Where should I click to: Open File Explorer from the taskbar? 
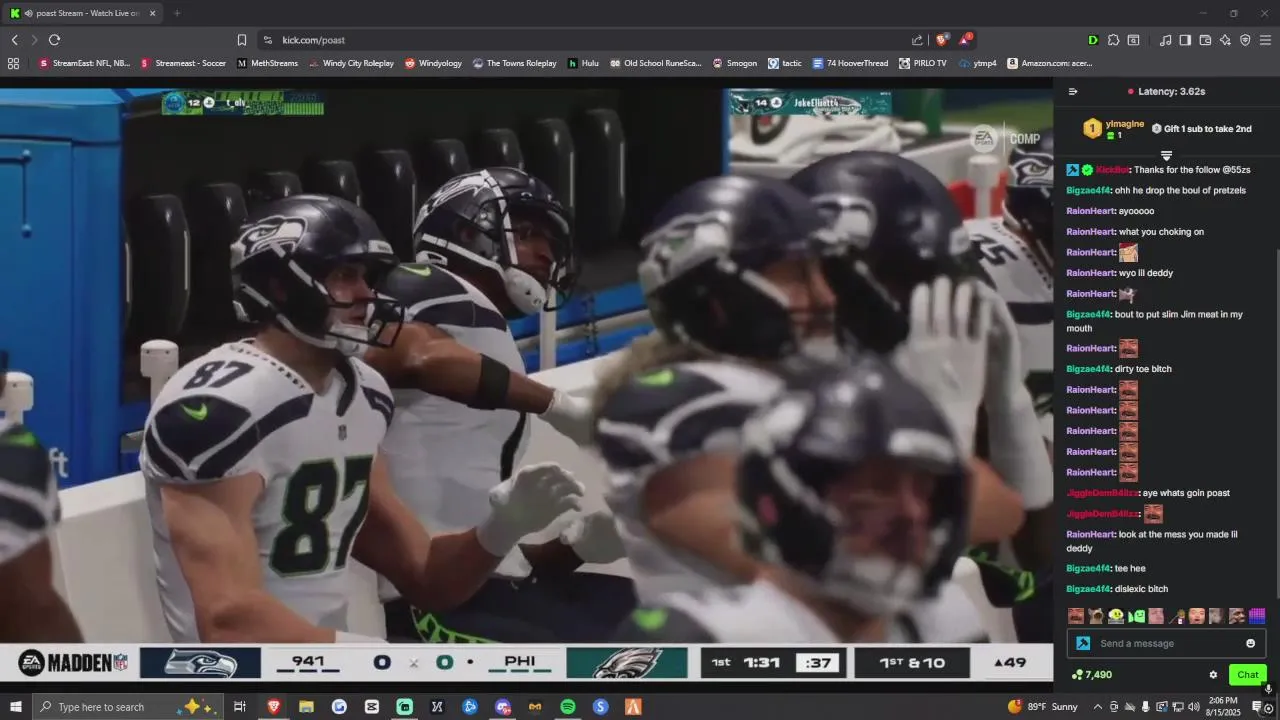[x=306, y=707]
